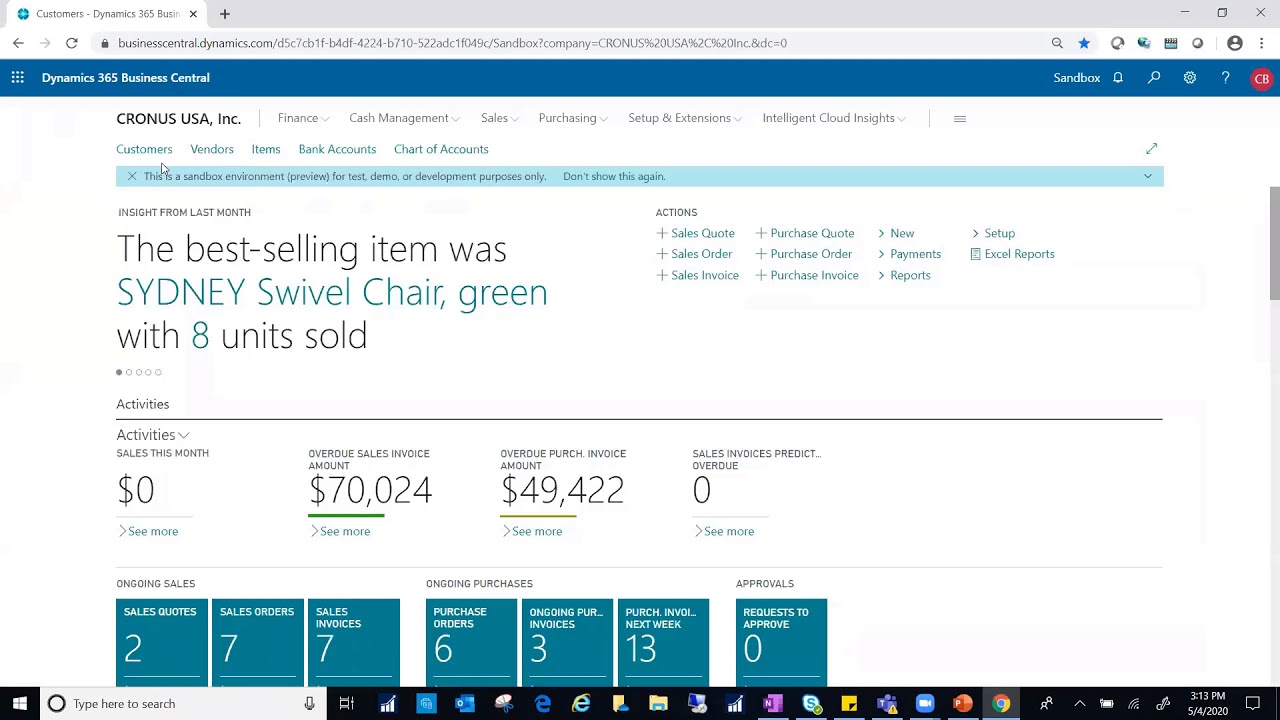Open the Activities dropdown chevron

click(x=183, y=436)
